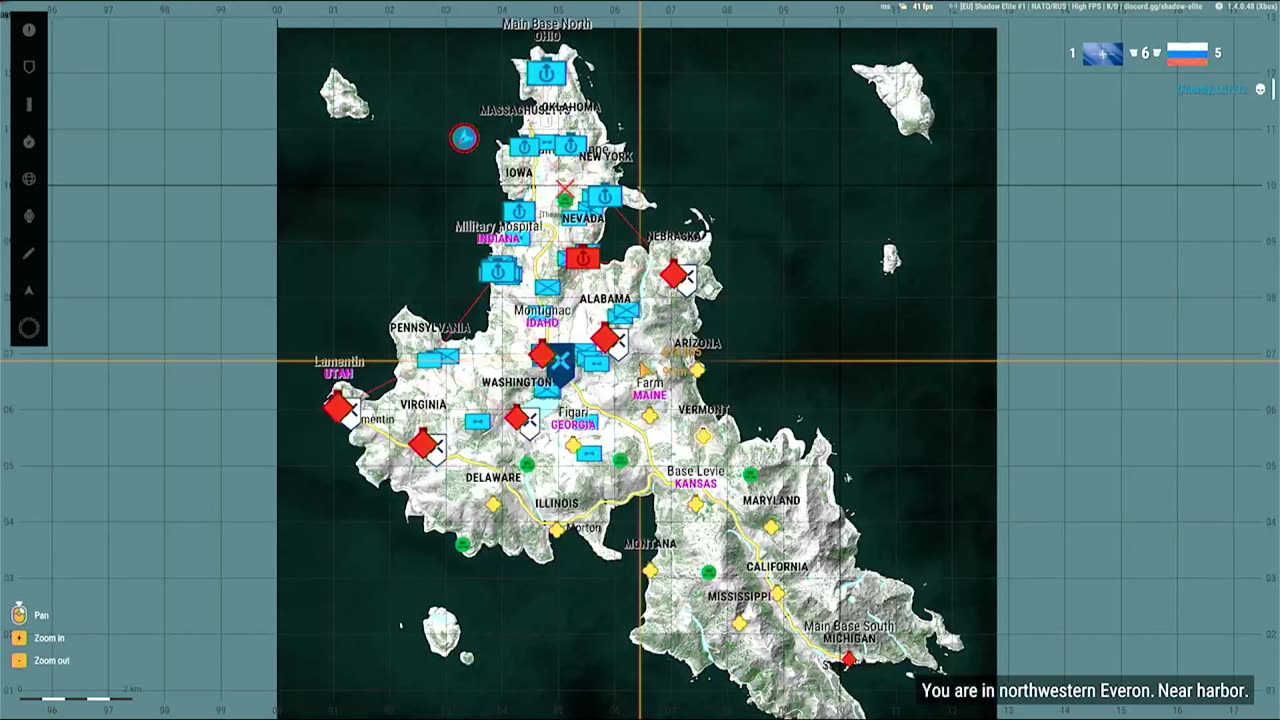Select the yellow diamond below DELAWARE label
Image resolution: width=1280 pixels, height=720 pixels.
coord(493,505)
